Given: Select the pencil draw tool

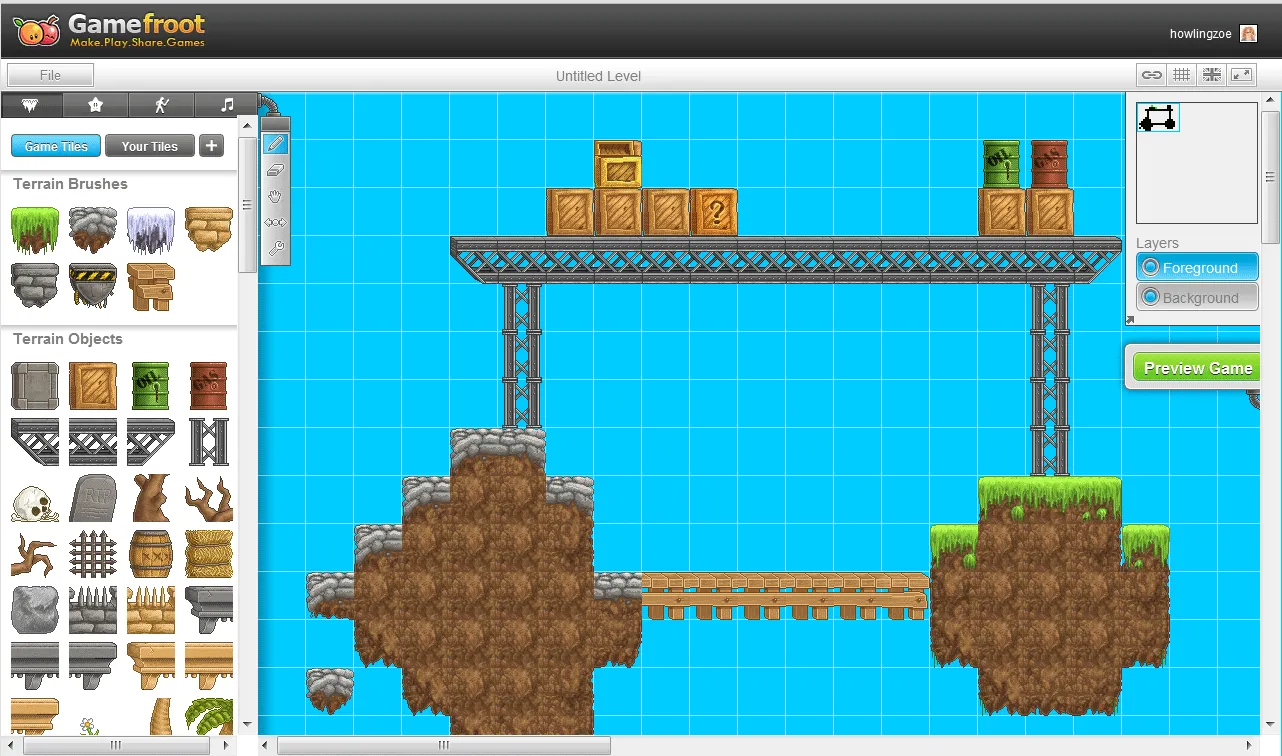Looking at the screenshot, I should pyautogui.click(x=275, y=144).
